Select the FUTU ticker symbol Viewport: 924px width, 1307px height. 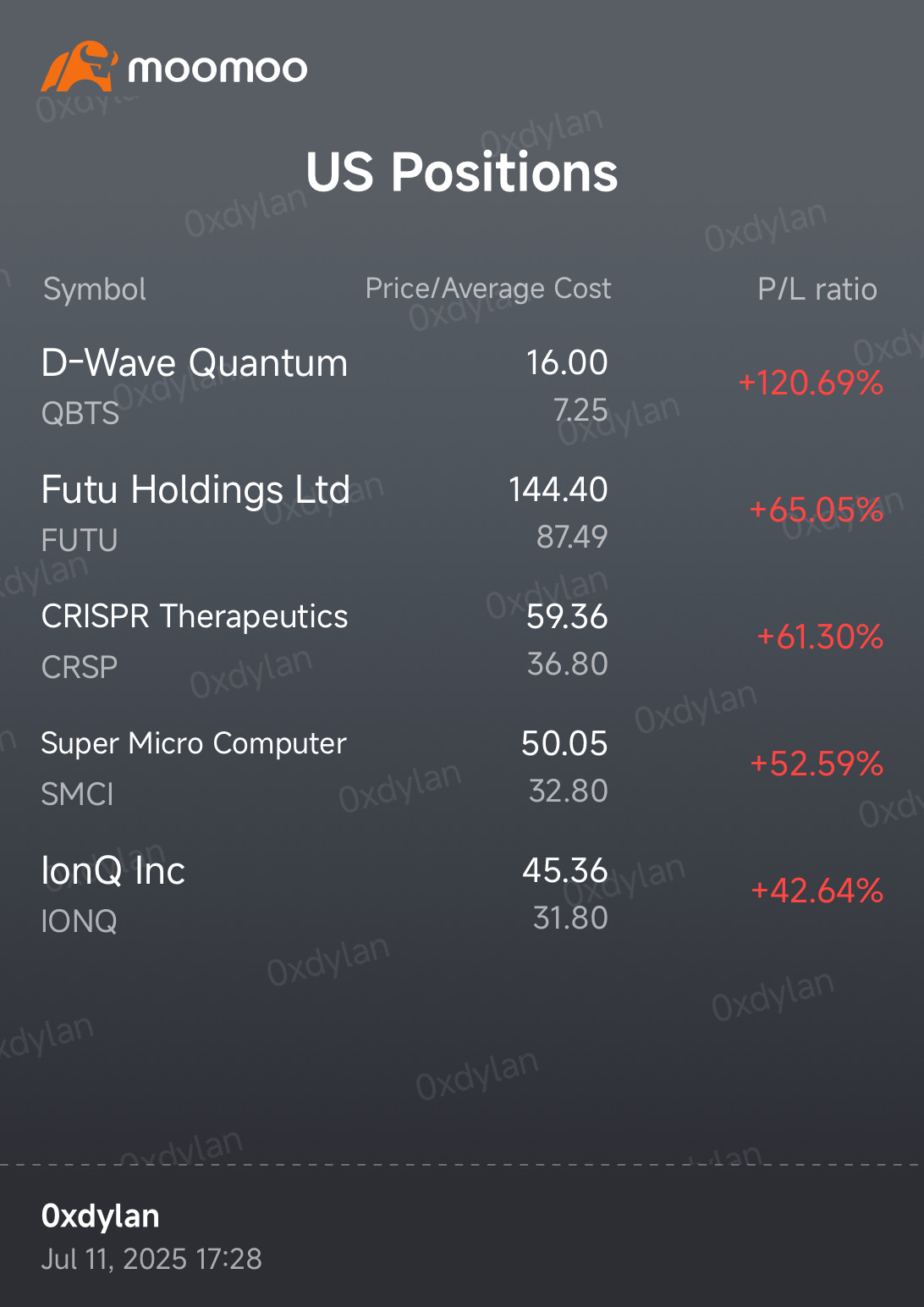[80, 540]
